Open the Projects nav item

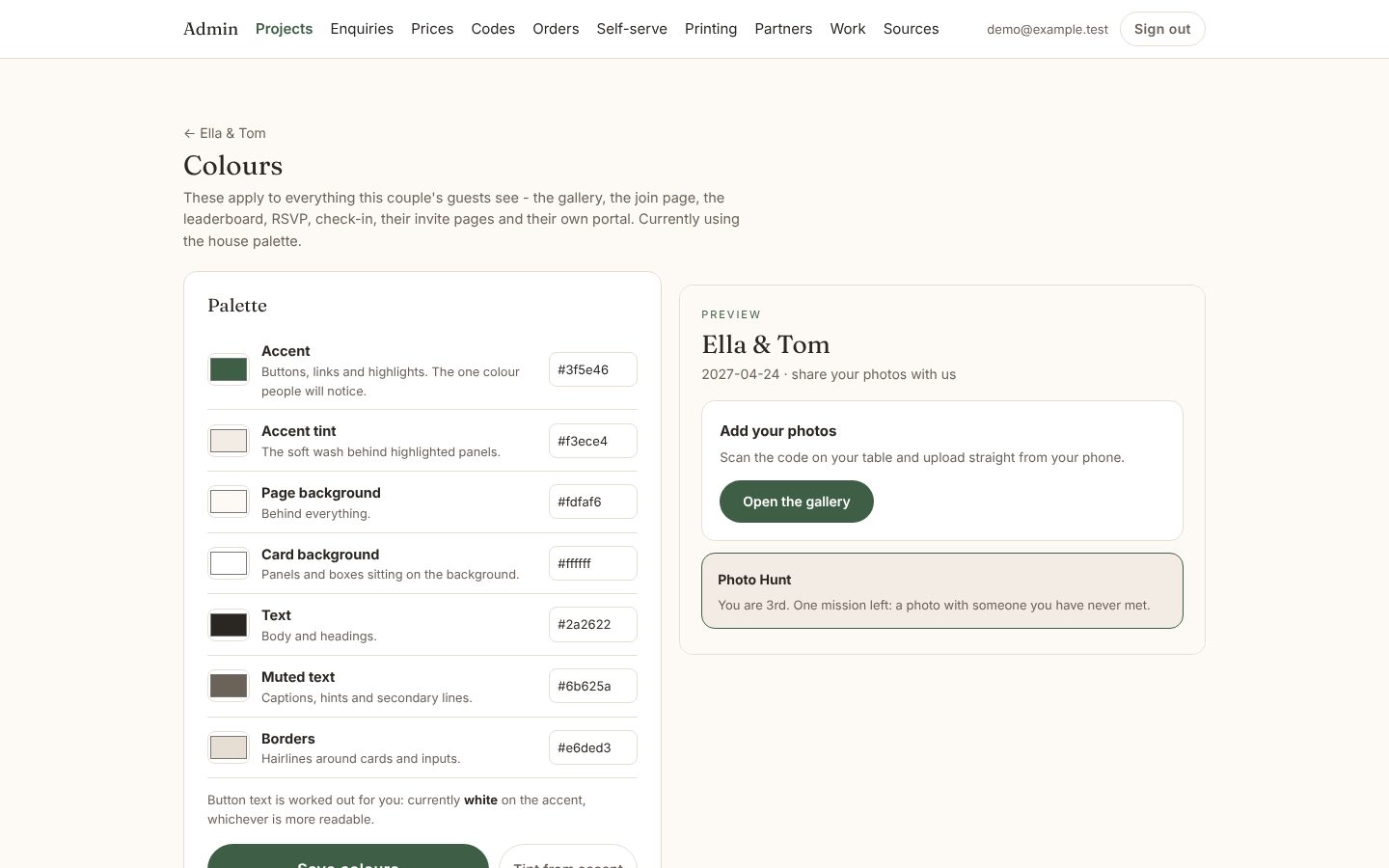284,29
